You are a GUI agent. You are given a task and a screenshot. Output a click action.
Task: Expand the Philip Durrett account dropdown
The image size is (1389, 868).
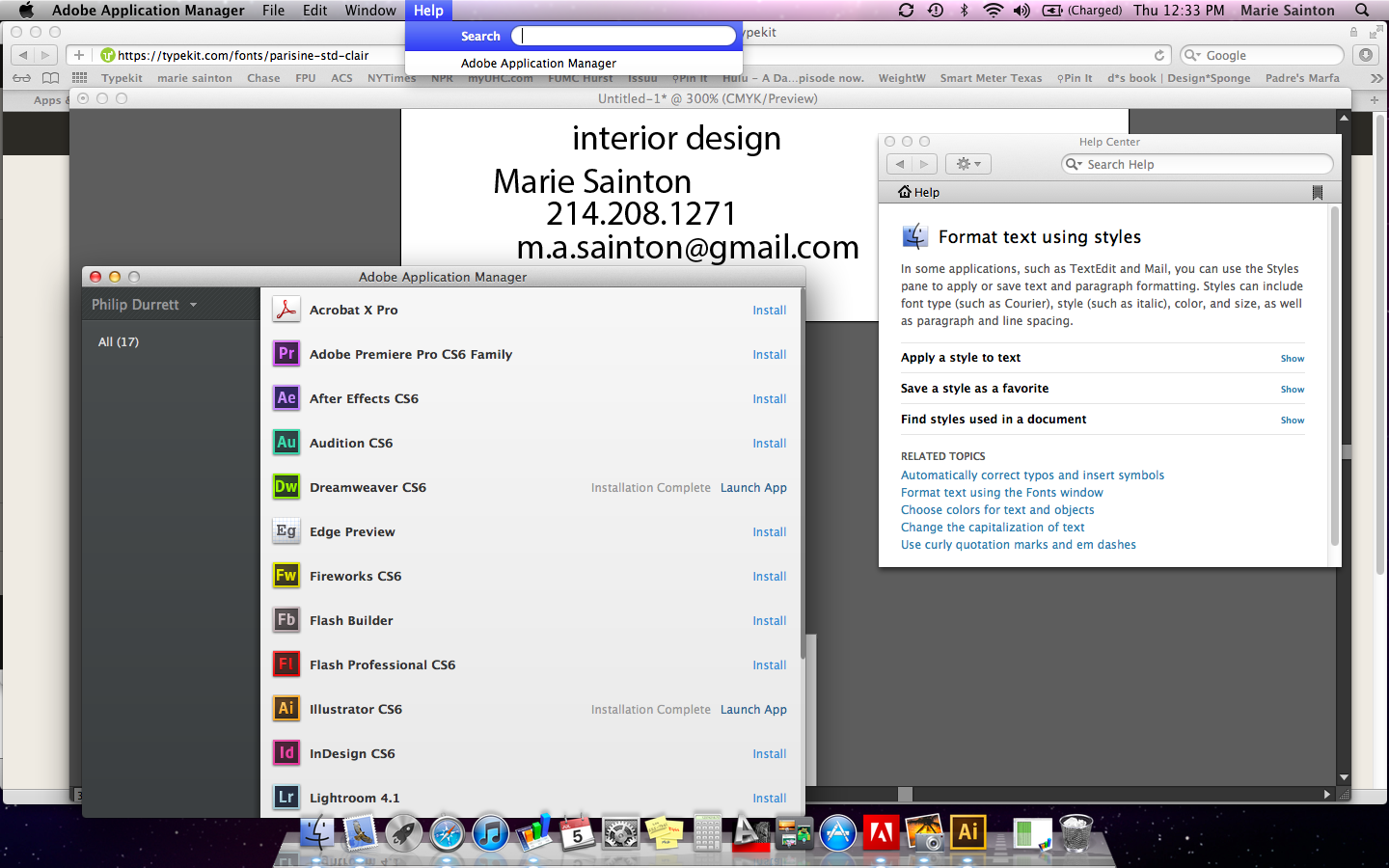tap(145, 305)
